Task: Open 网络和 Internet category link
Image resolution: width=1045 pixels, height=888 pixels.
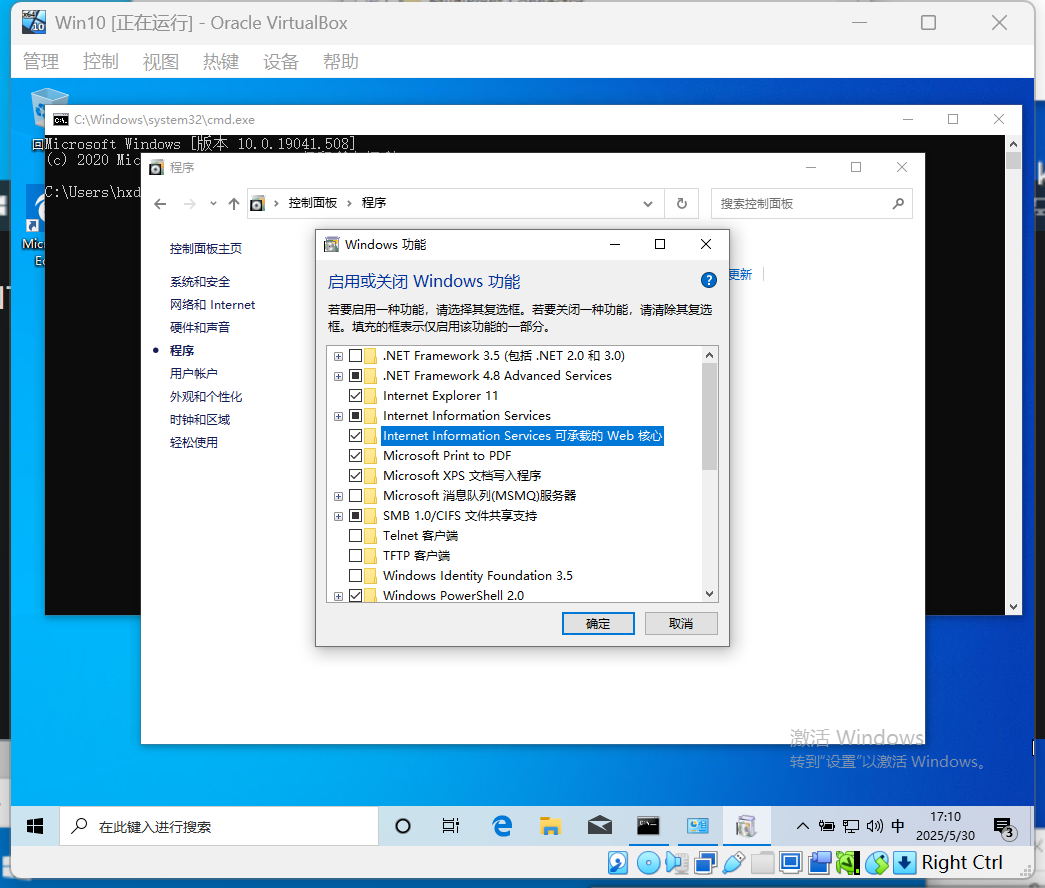Action: (213, 305)
